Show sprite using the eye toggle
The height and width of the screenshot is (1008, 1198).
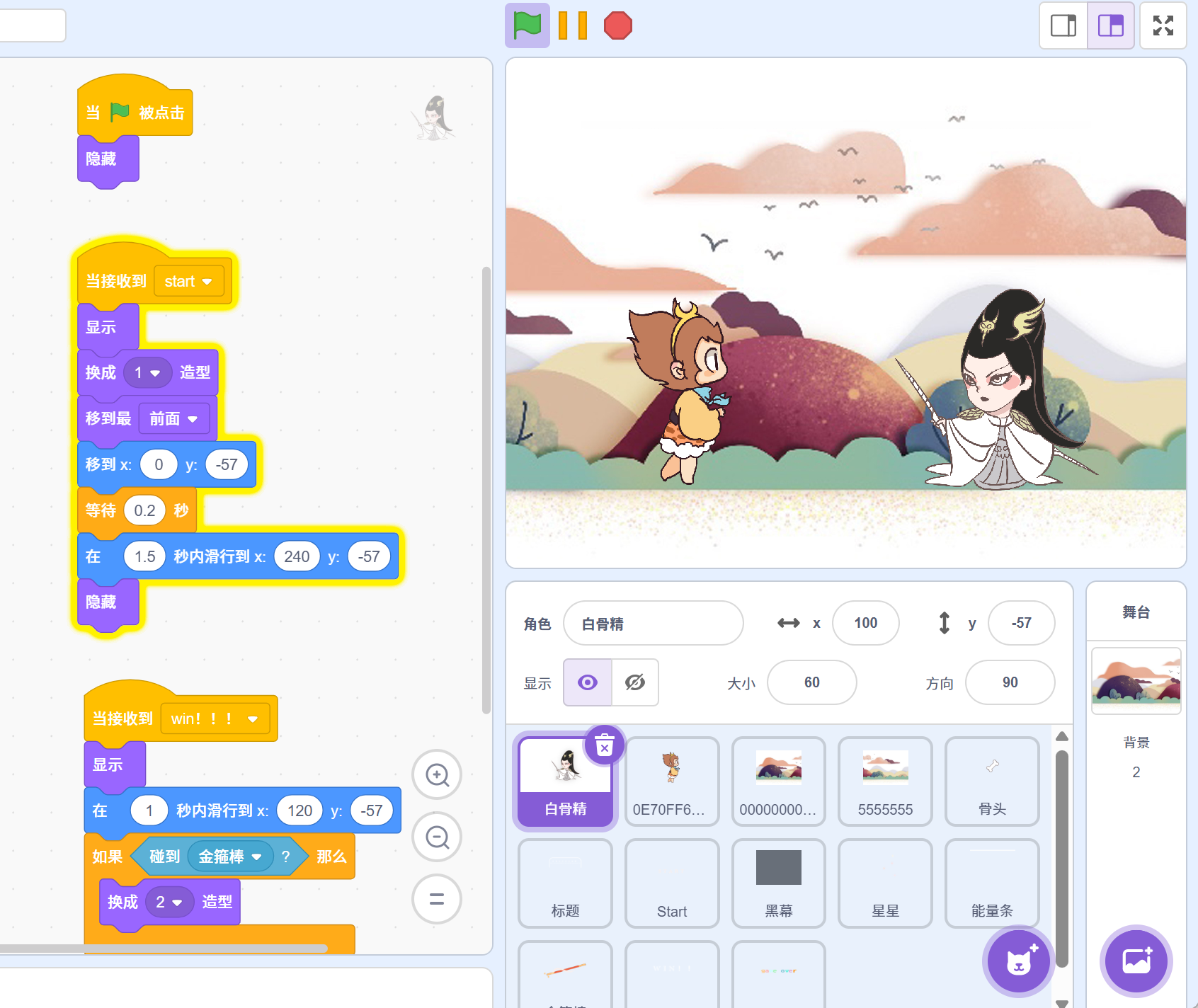[x=587, y=682]
